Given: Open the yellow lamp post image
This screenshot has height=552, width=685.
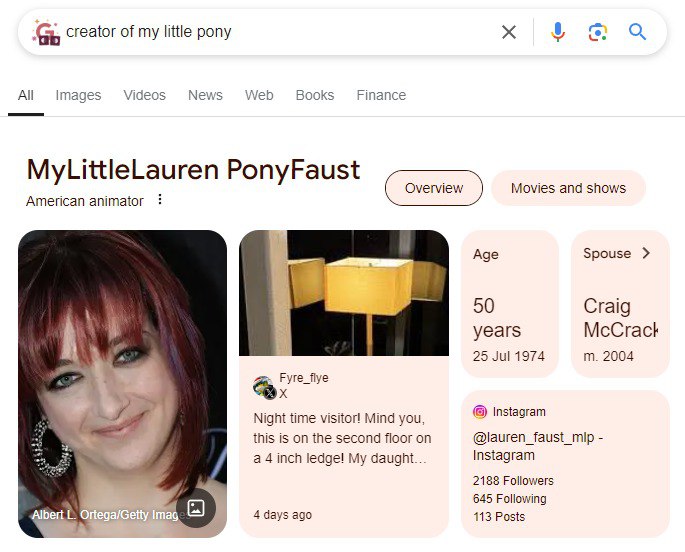Looking at the screenshot, I should pos(344,293).
